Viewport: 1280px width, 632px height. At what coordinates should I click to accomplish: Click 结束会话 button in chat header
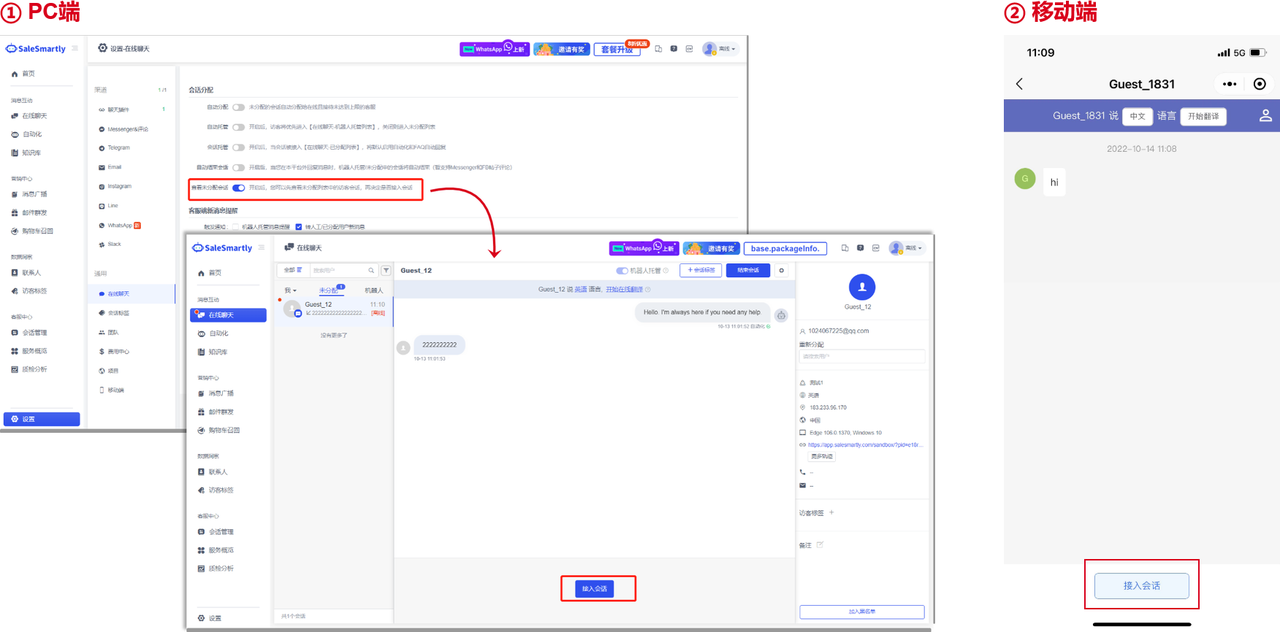(747, 270)
